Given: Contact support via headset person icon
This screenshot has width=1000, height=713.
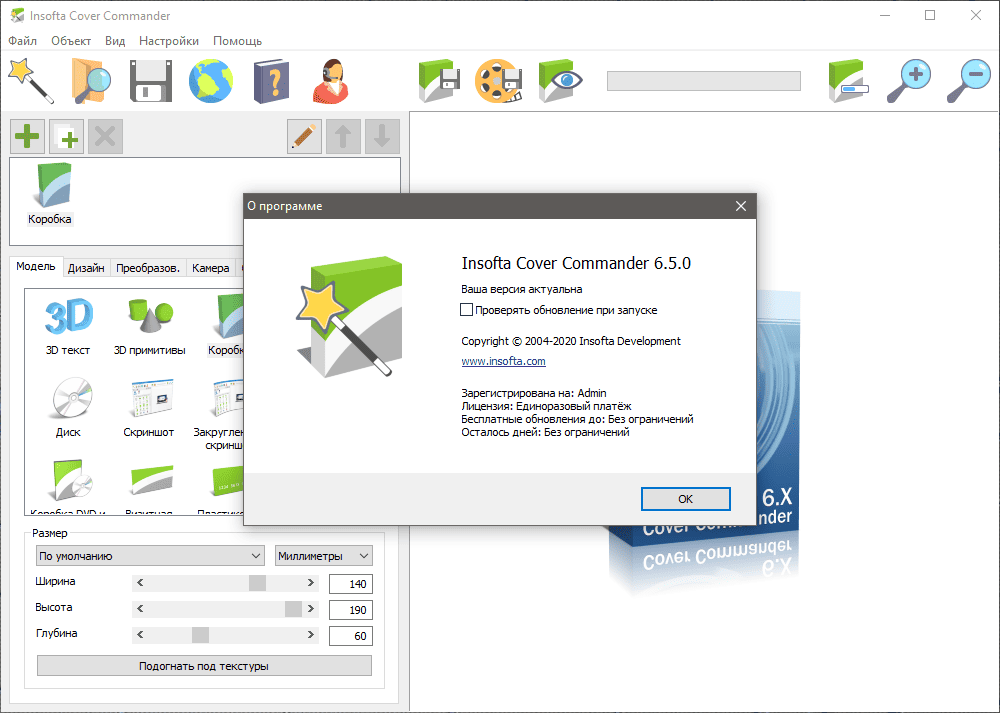Looking at the screenshot, I should tap(331, 81).
